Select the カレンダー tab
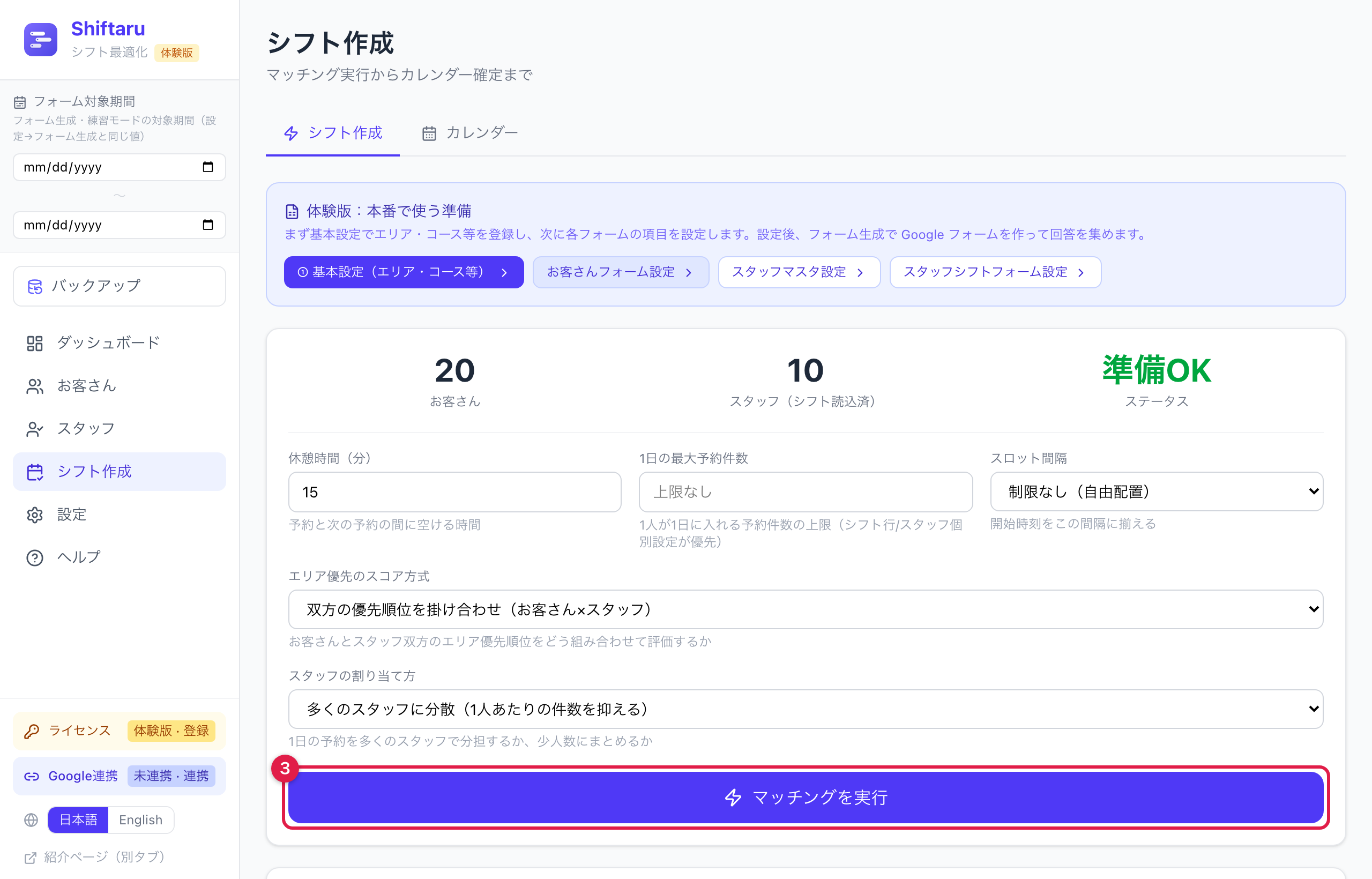The height and width of the screenshot is (879, 1372). pyautogui.click(x=469, y=133)
